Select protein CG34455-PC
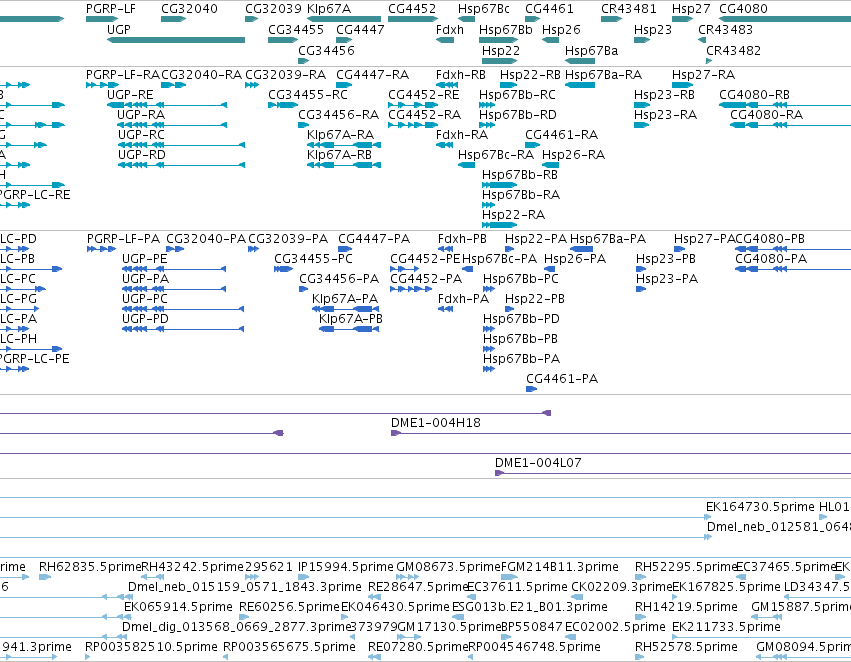 [x=313, y=259]
